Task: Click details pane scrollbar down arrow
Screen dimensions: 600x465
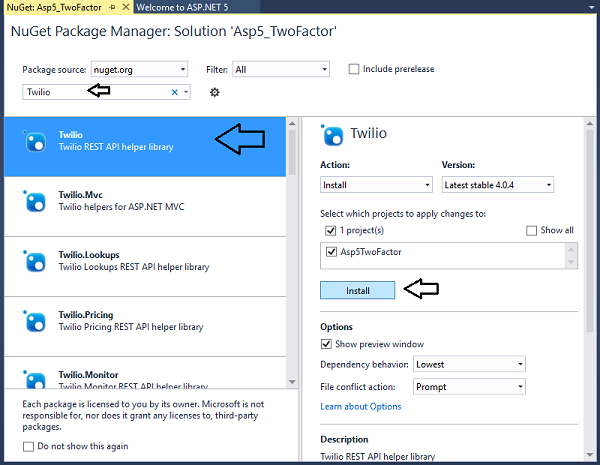Action: [590, 455]
